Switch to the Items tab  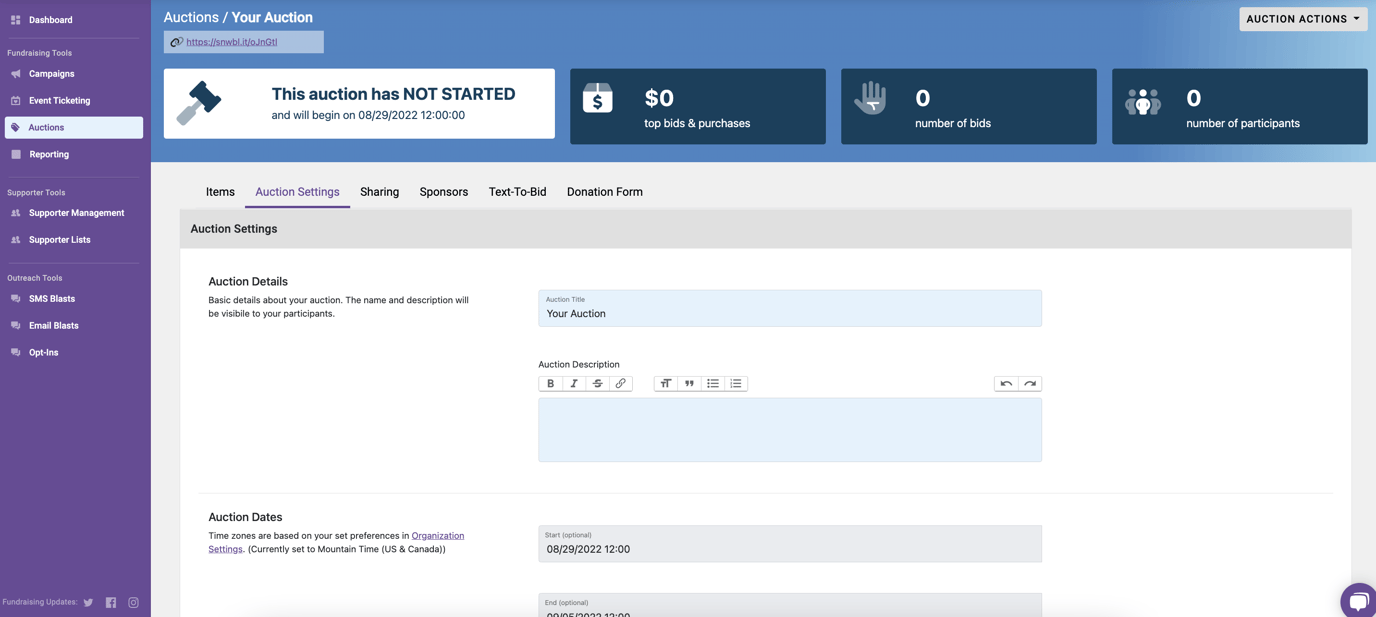pyautogui.click(x=220, y=192)
